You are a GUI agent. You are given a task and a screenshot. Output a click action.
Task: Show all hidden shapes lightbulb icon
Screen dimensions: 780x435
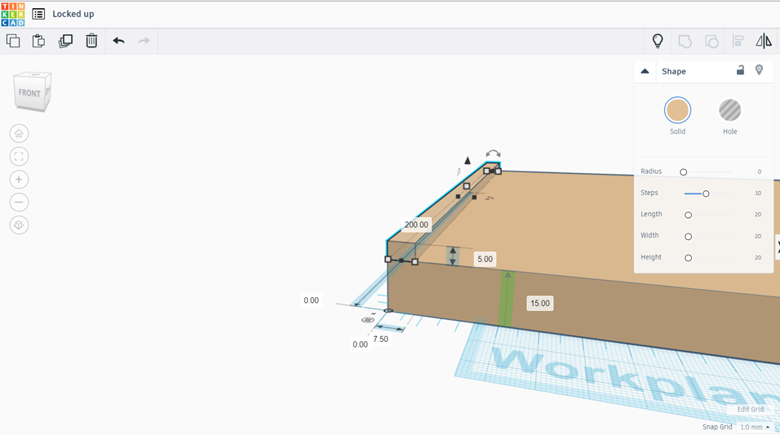(658, 41)
